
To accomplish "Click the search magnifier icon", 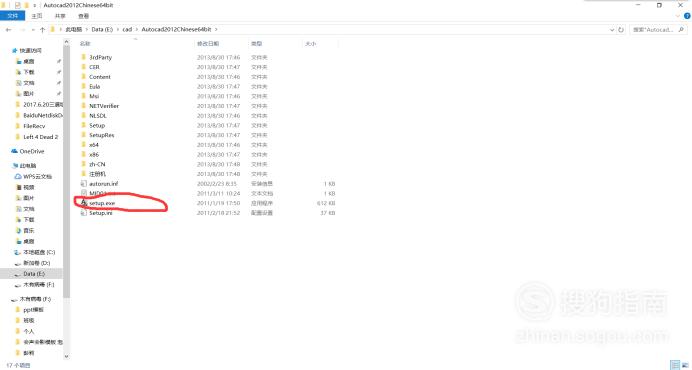I will tap(681, 30).
